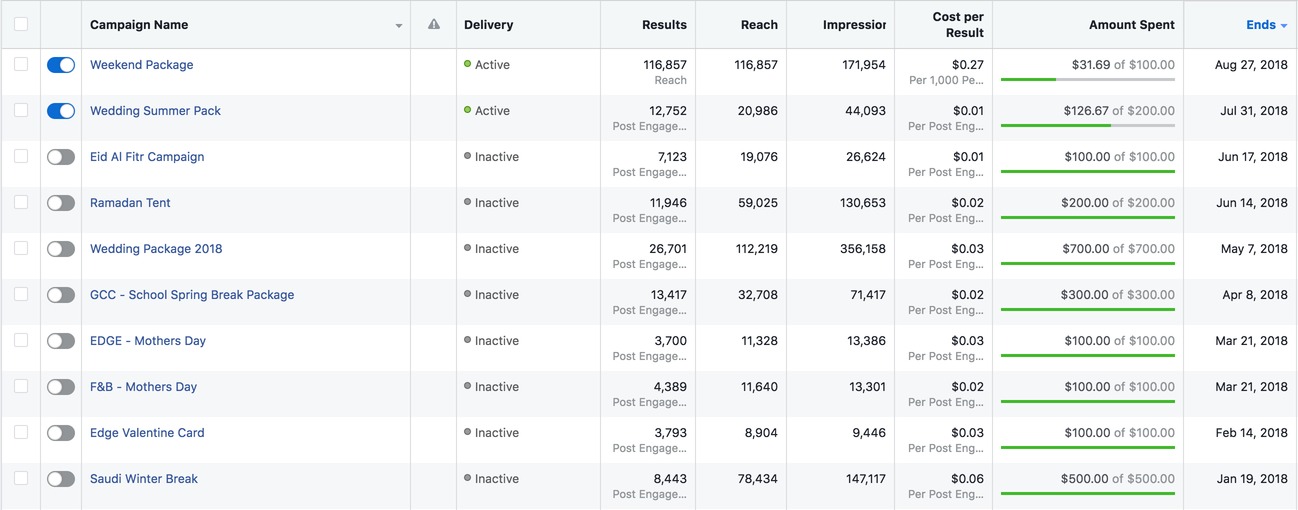Open the EDGE - Mothers Day link
The image size is (1298, 510).
148,341
